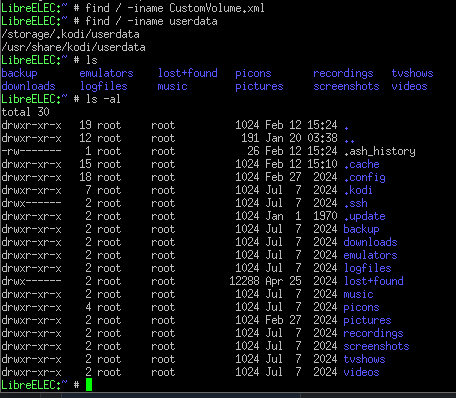The image size is (456, 398).
Task: Select the ".config" directory name
Action: pyautogui.click(x=365, y=177)
